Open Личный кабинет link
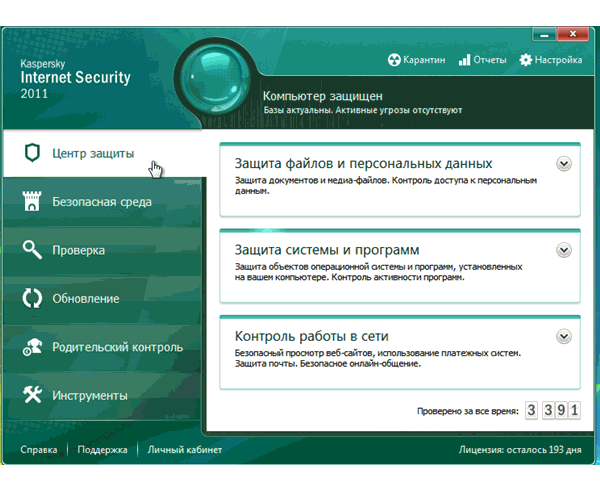The width and height of the screenshot is (600, 490). click(x=184, y=449)
